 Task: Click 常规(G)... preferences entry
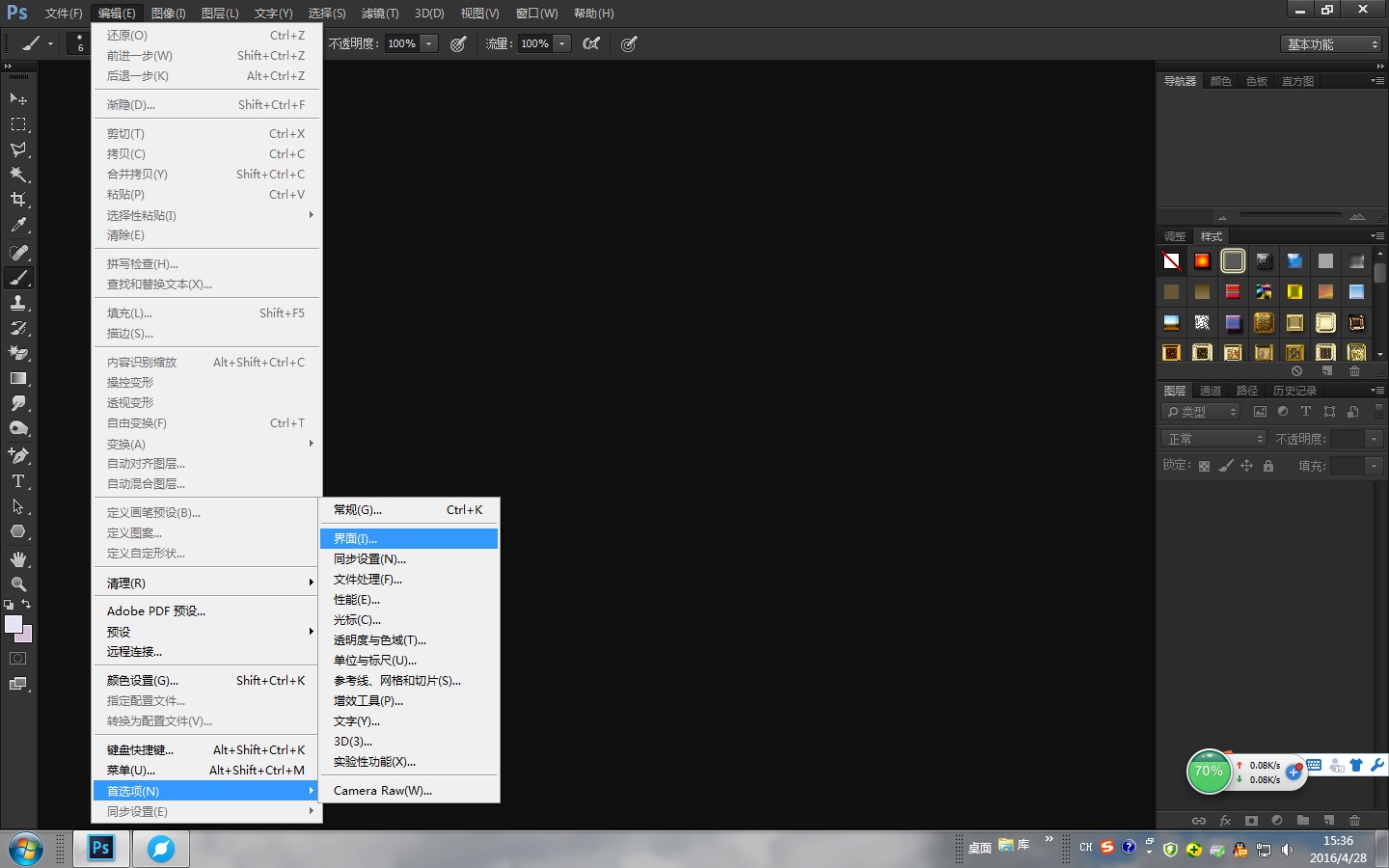tap(409, 509)
